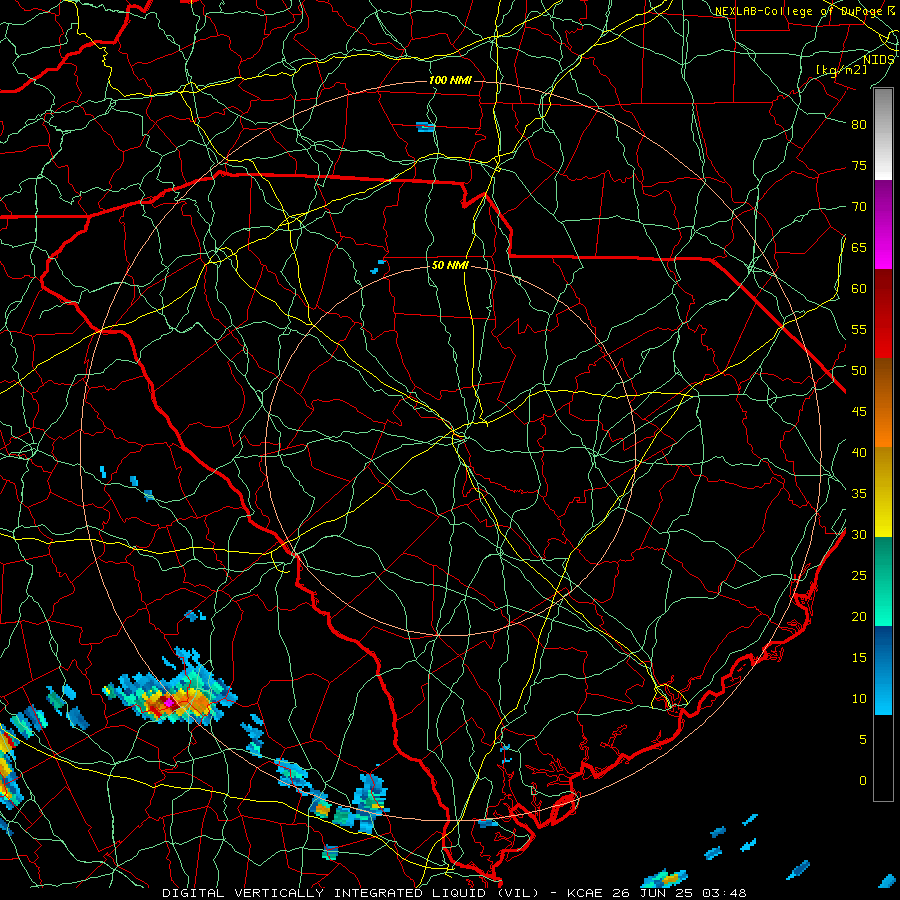The height and width of the screenshot is (900, 900).
Task: Click the scale value 55
Action: click(x=859, y=330)
